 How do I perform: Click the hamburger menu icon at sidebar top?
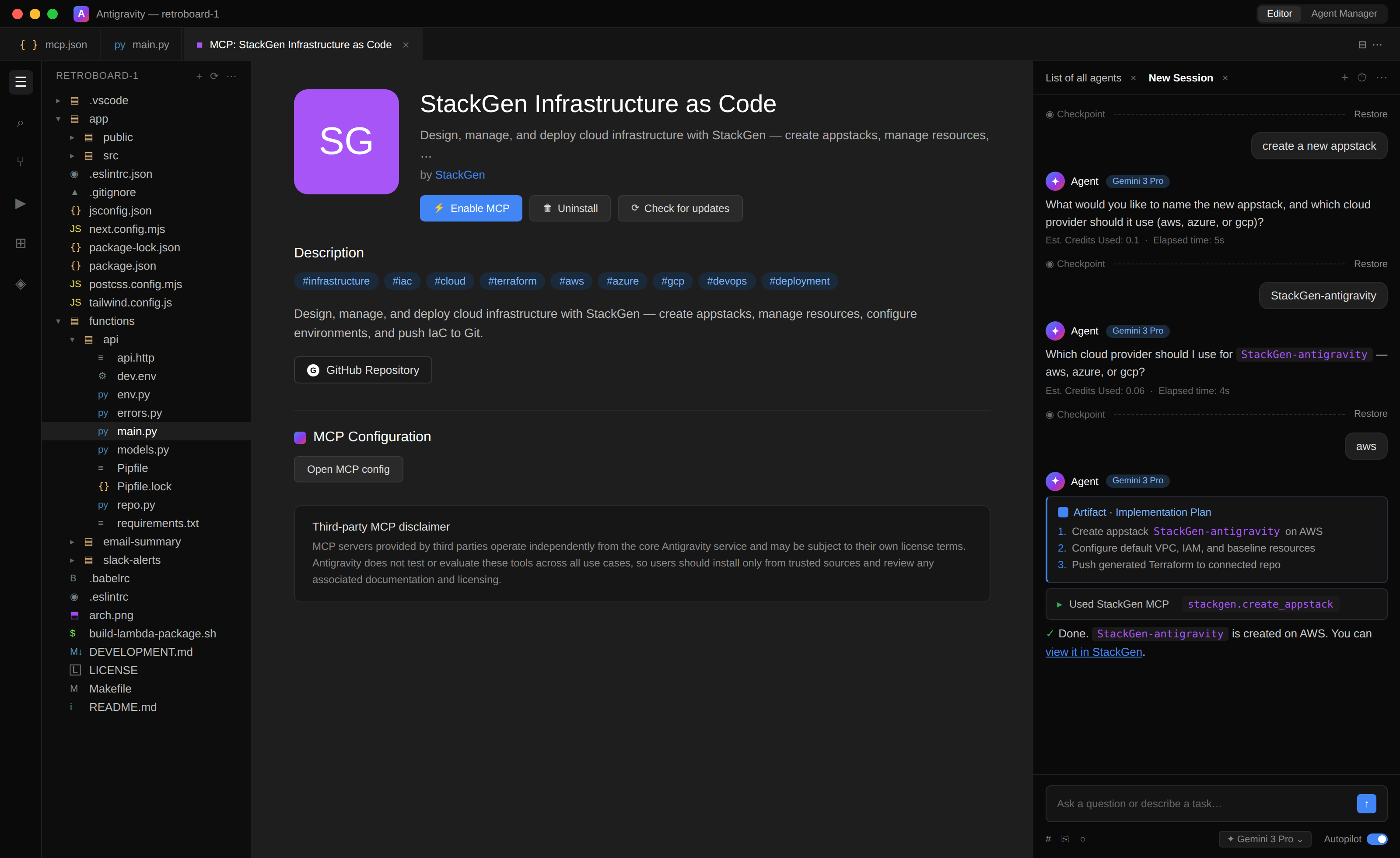pyautogui.click(x=21, y=82)
